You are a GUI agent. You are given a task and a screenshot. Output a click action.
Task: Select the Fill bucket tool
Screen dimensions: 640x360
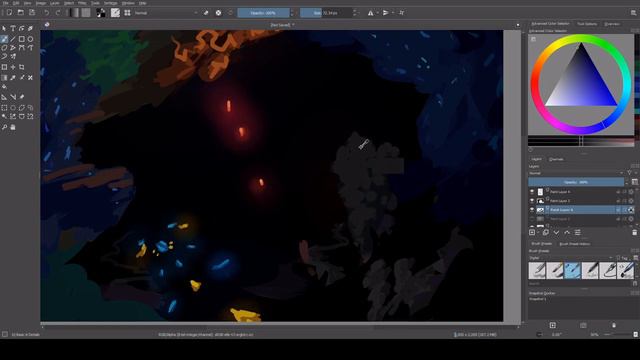[x=4, y=87]
